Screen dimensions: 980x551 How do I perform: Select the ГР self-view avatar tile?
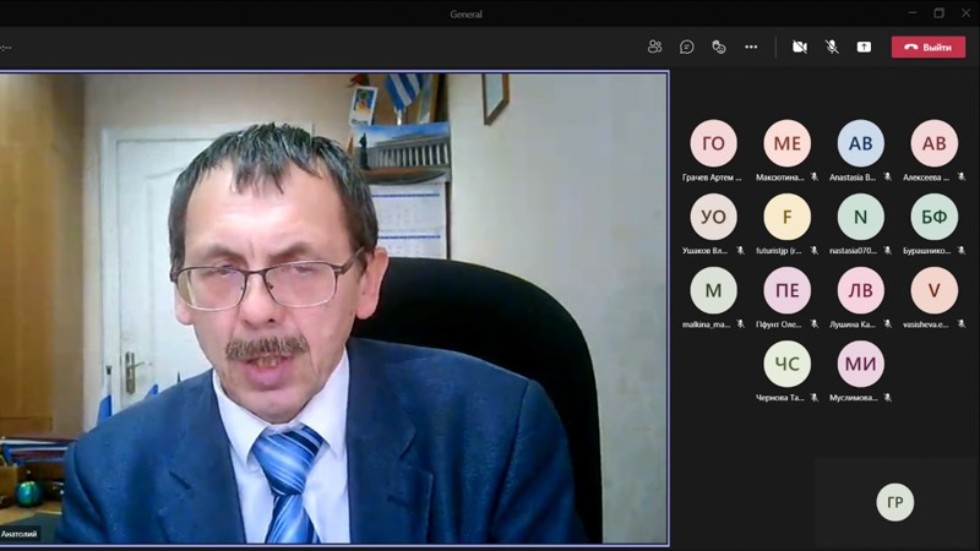point(895,502)
